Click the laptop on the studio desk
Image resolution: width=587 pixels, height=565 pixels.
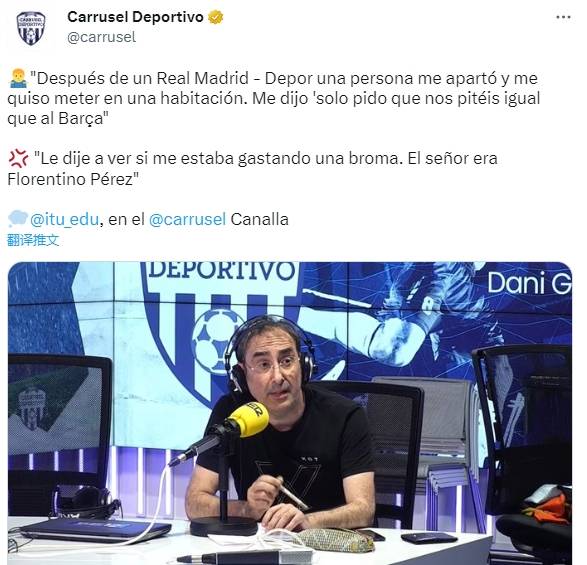(x=95, y=528)
